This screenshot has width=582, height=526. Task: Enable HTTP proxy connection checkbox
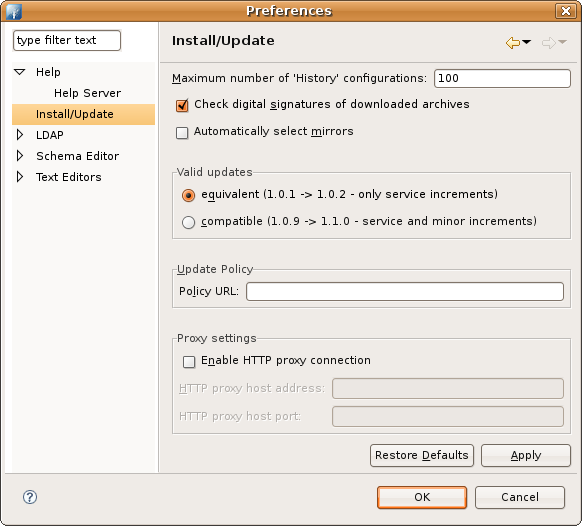click(x=189, y=362)
